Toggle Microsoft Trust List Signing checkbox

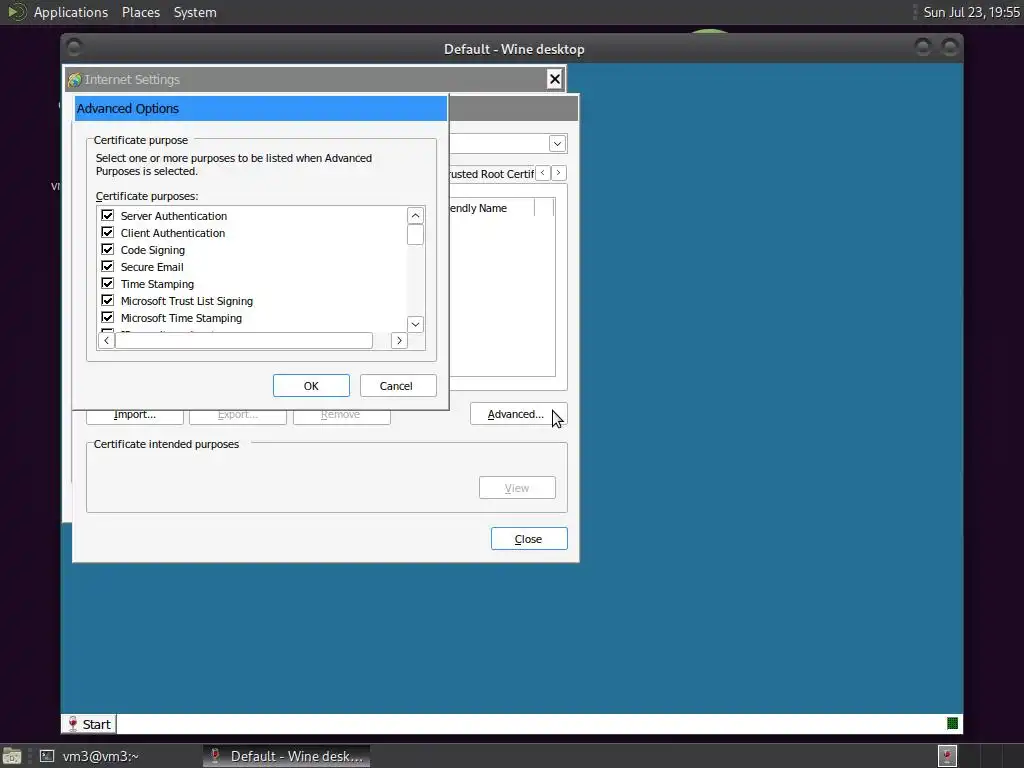(x=108, y=300)
